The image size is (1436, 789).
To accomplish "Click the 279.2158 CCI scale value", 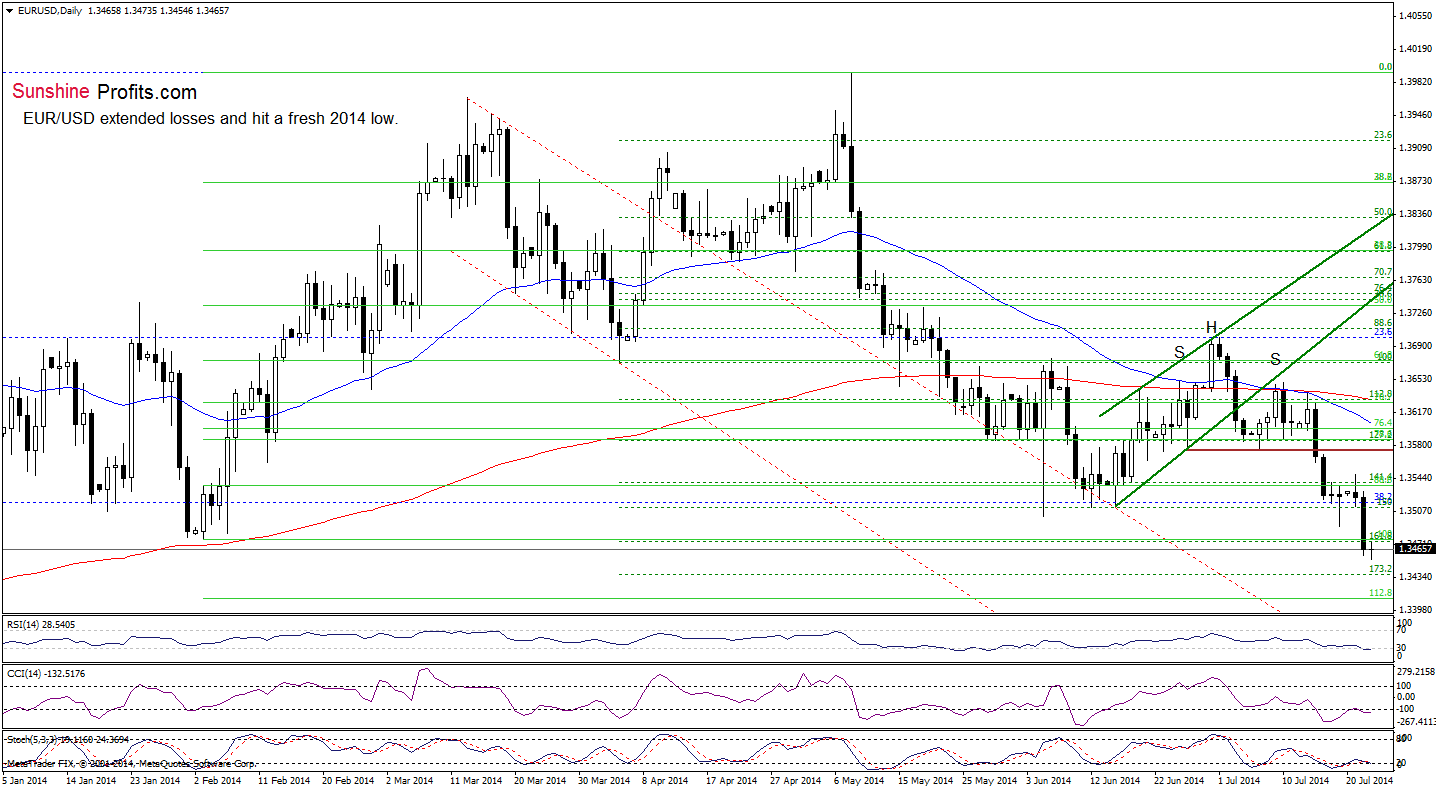I will [1416, 671].
